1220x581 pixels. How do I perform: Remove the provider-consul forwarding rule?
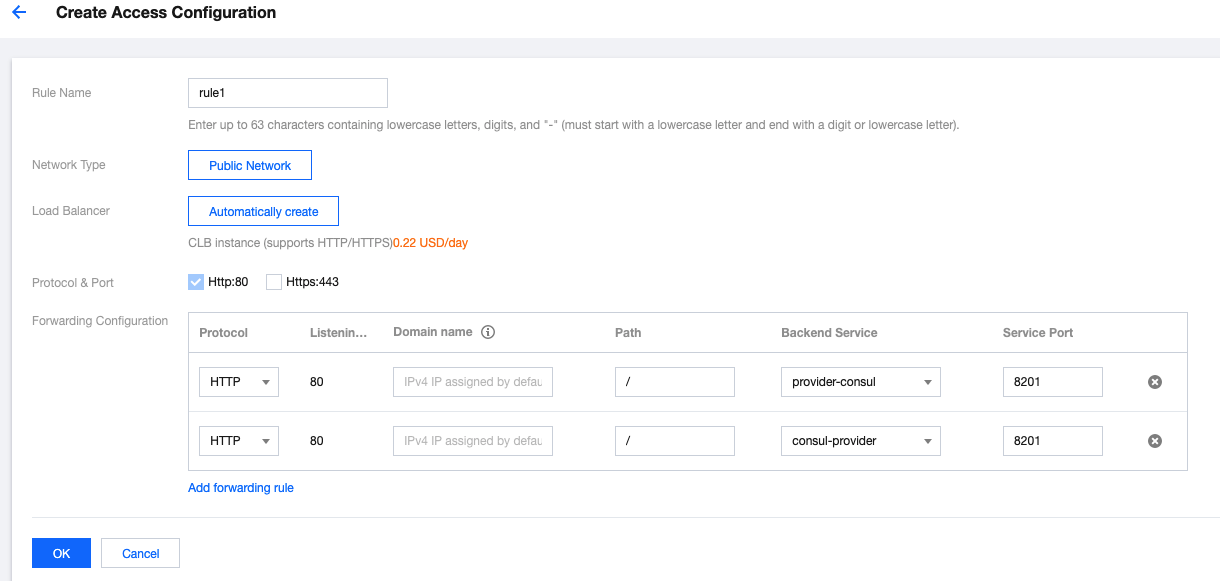[1154, 382]
